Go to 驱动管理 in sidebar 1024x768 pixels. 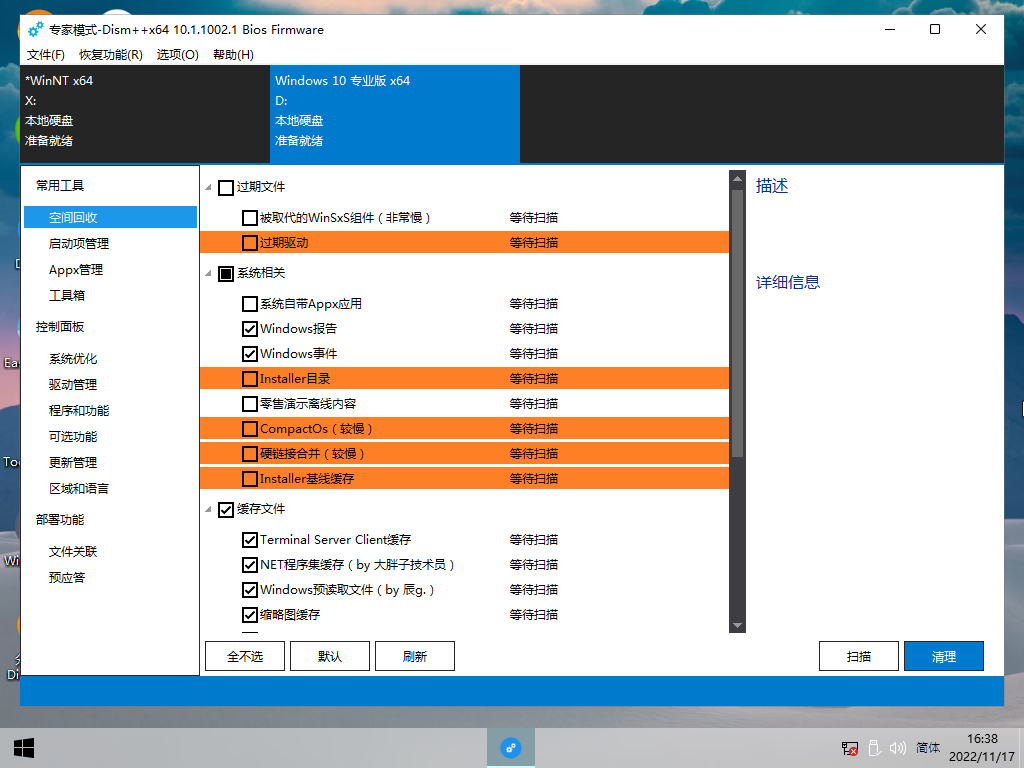click(73, 385)
